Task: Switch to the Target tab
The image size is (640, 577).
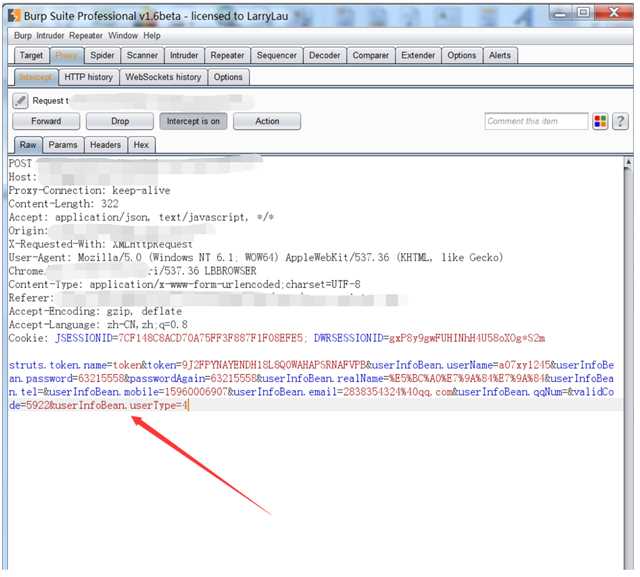Action: click(x=31, y=55)
